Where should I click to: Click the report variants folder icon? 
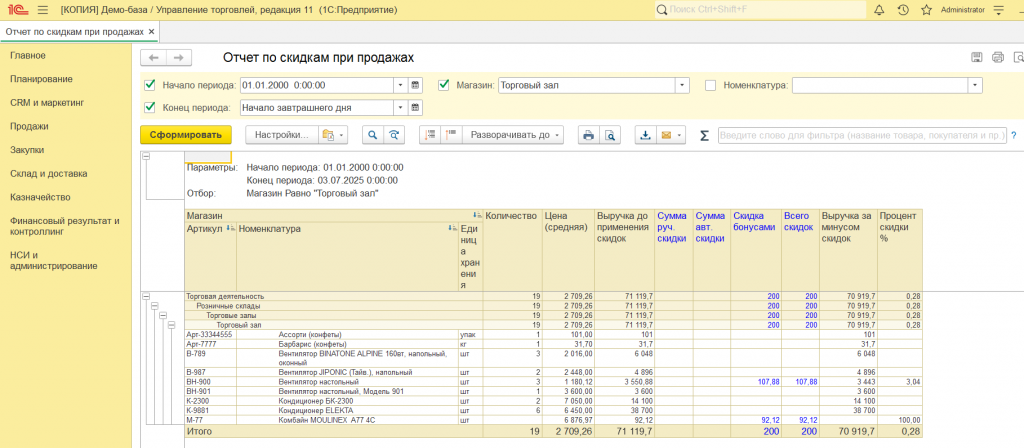[x=328, y=135]
